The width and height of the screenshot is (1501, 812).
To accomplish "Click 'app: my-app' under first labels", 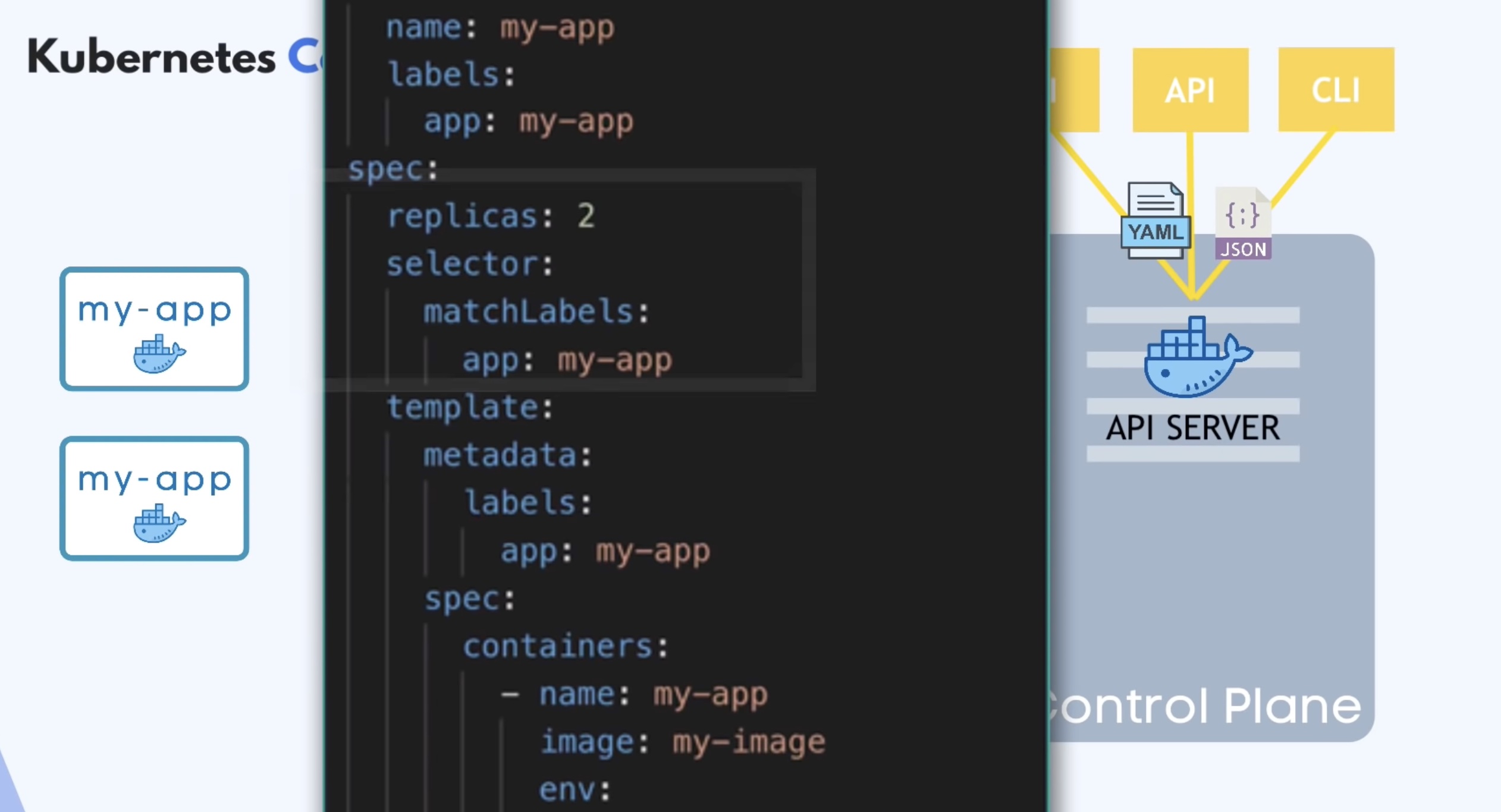I will pyautogui.click(x=529, y=122).
